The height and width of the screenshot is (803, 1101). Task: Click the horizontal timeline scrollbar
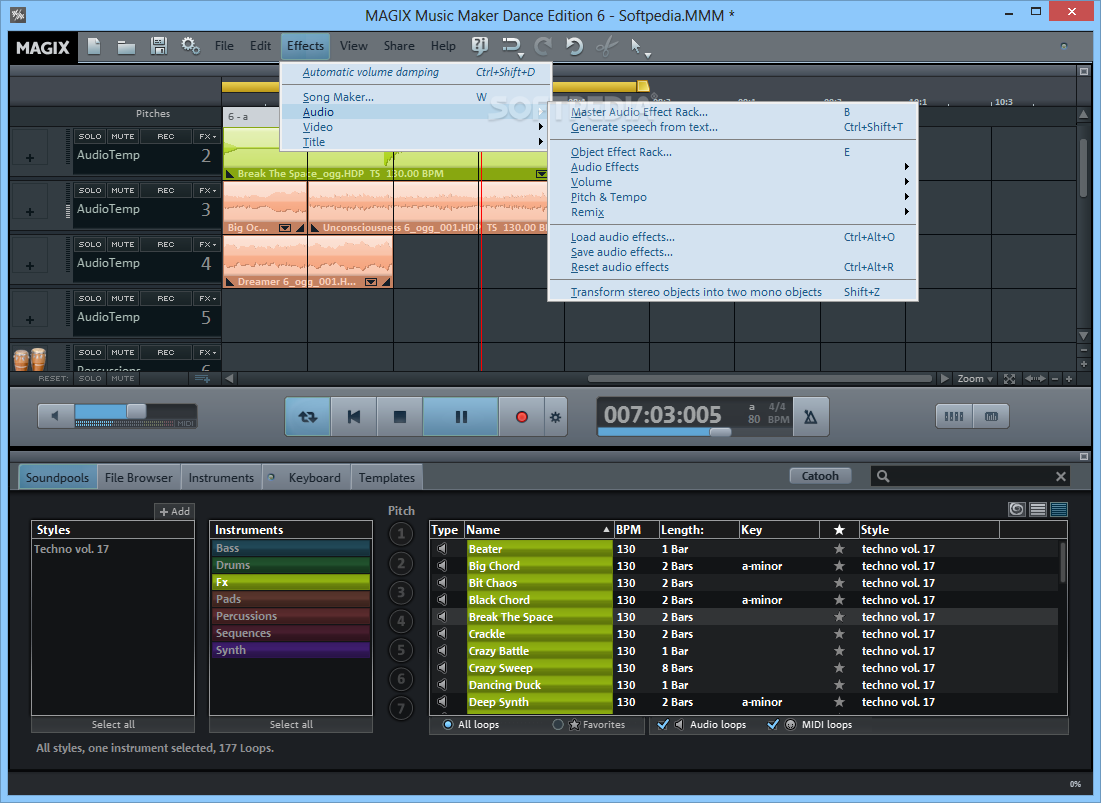[760, 378]
